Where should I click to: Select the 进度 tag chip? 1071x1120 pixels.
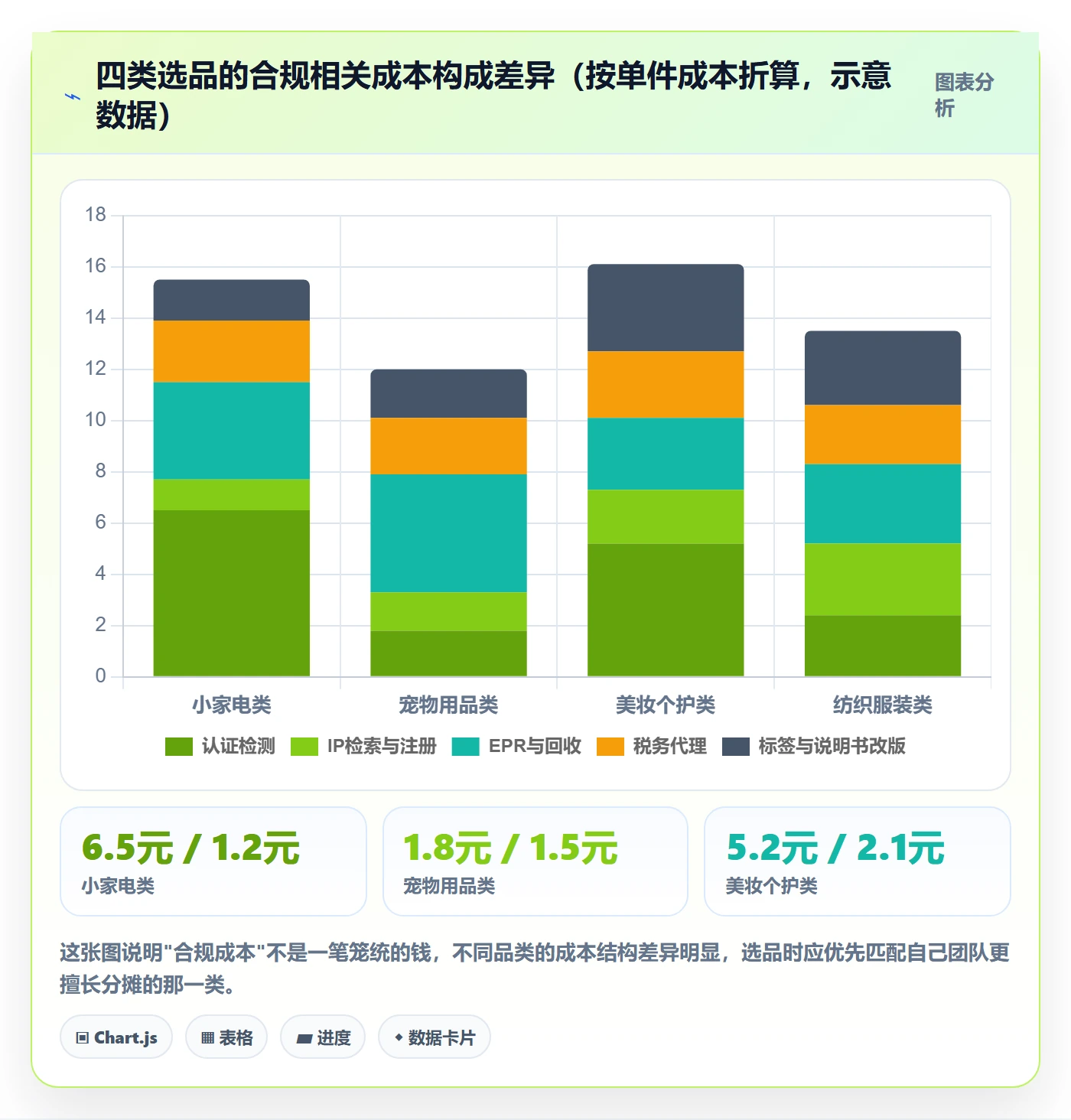[323, 1037]
